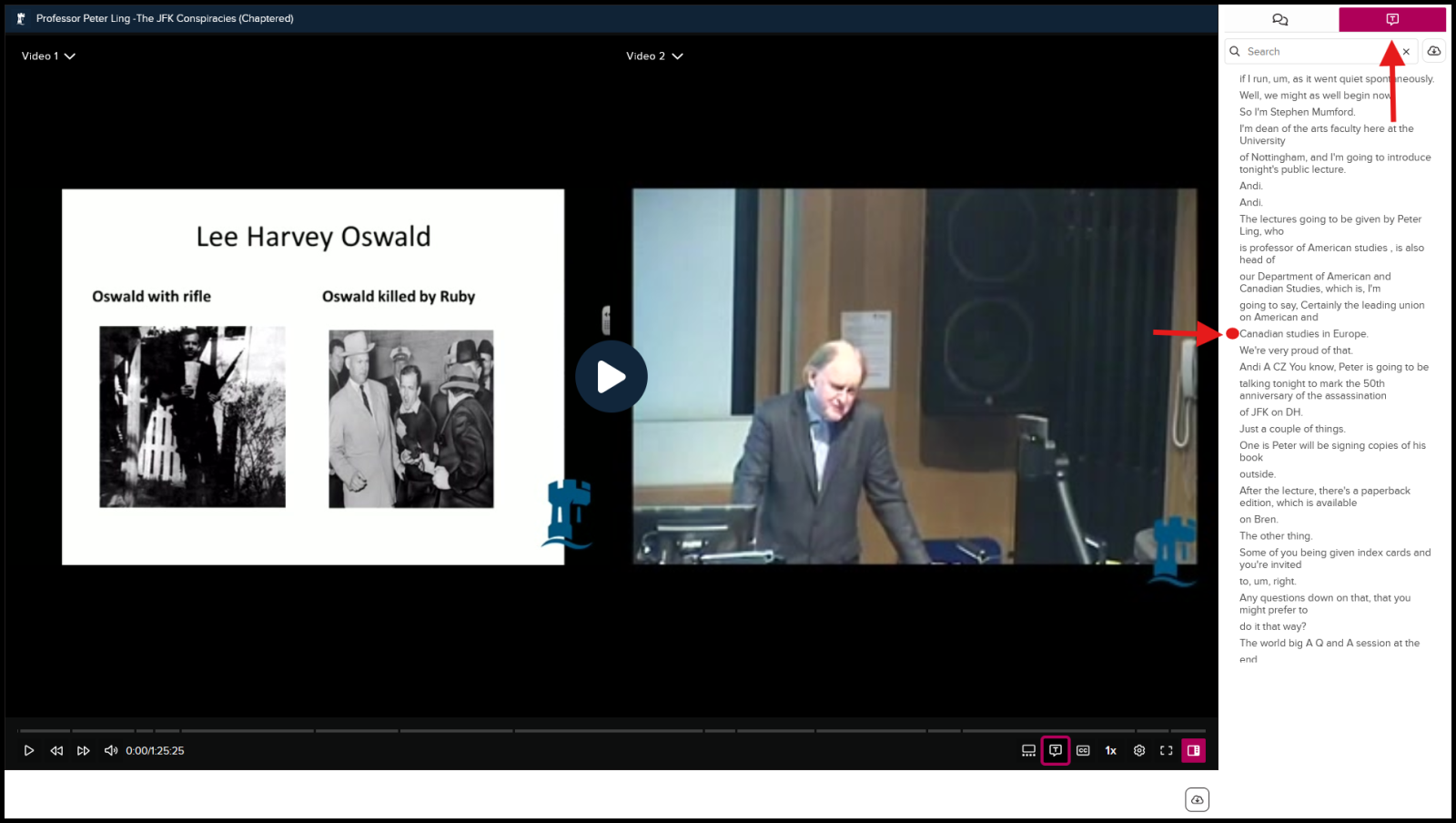Select transcript line 'do it that way?'
Viewport: 1456px width, 823px height.
pyautogui.click(x=1272, y=626)
